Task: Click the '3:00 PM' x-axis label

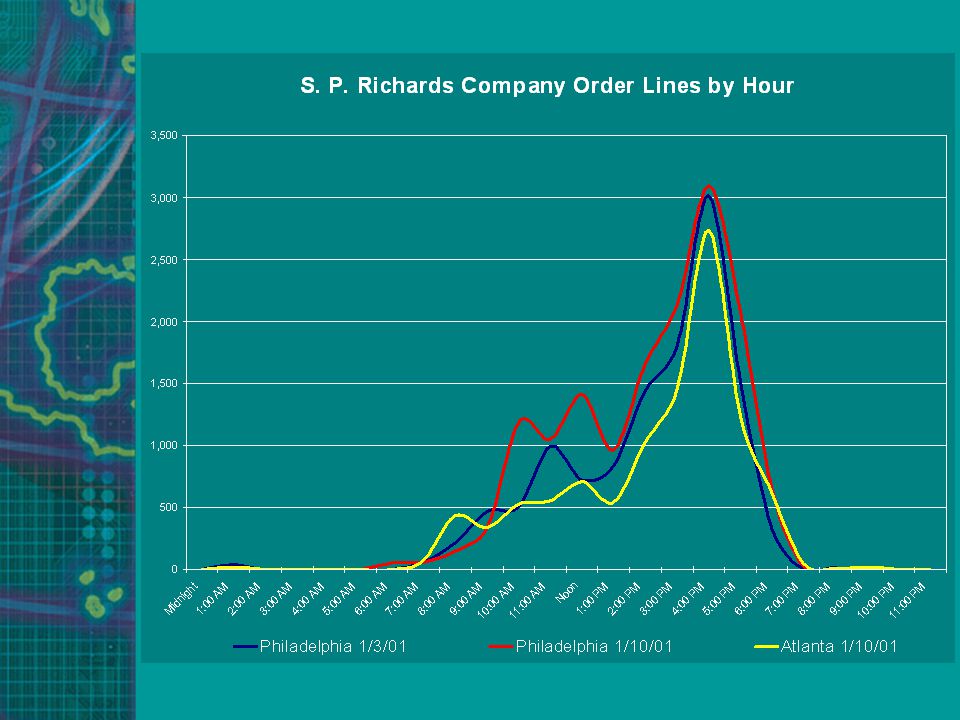Action: tap(656, 598)
